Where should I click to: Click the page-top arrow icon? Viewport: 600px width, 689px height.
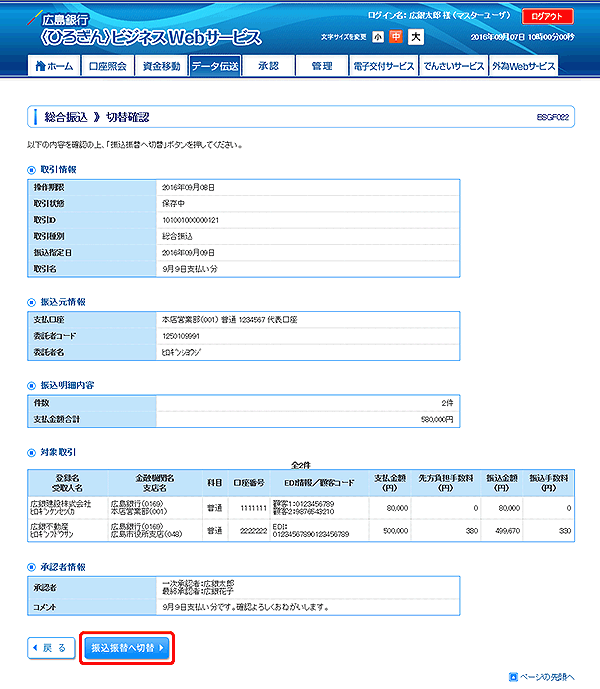coord(513,677)
